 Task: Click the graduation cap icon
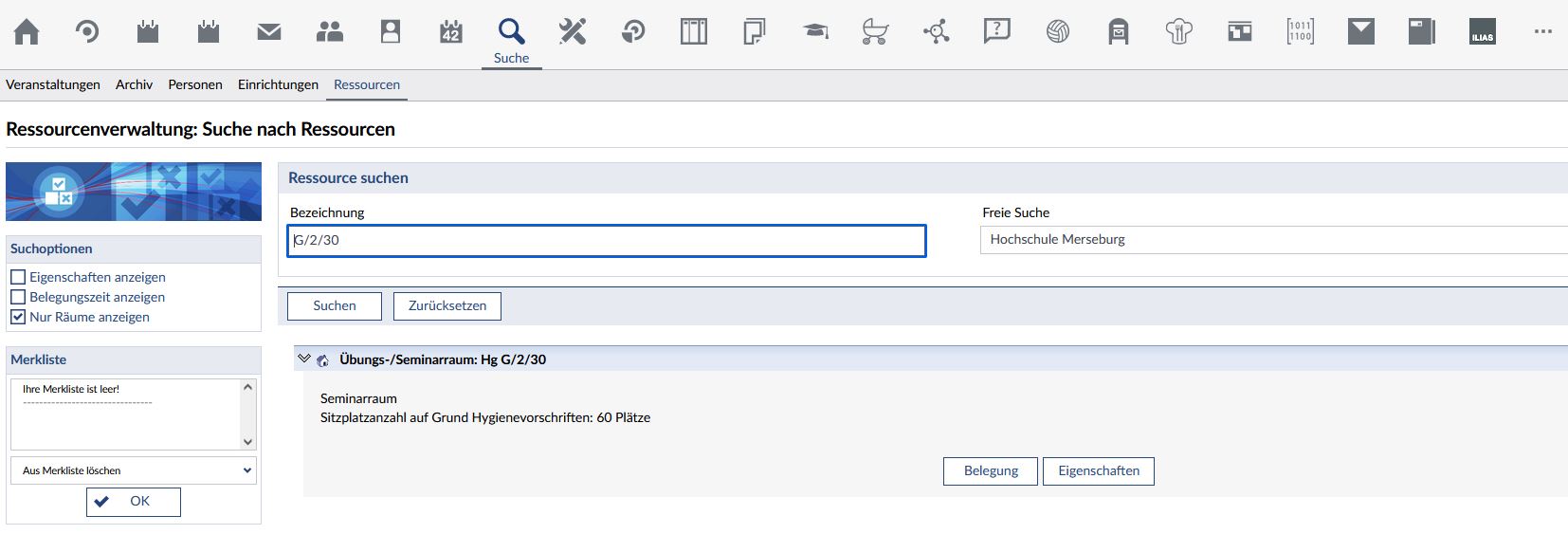click(815, 32)
